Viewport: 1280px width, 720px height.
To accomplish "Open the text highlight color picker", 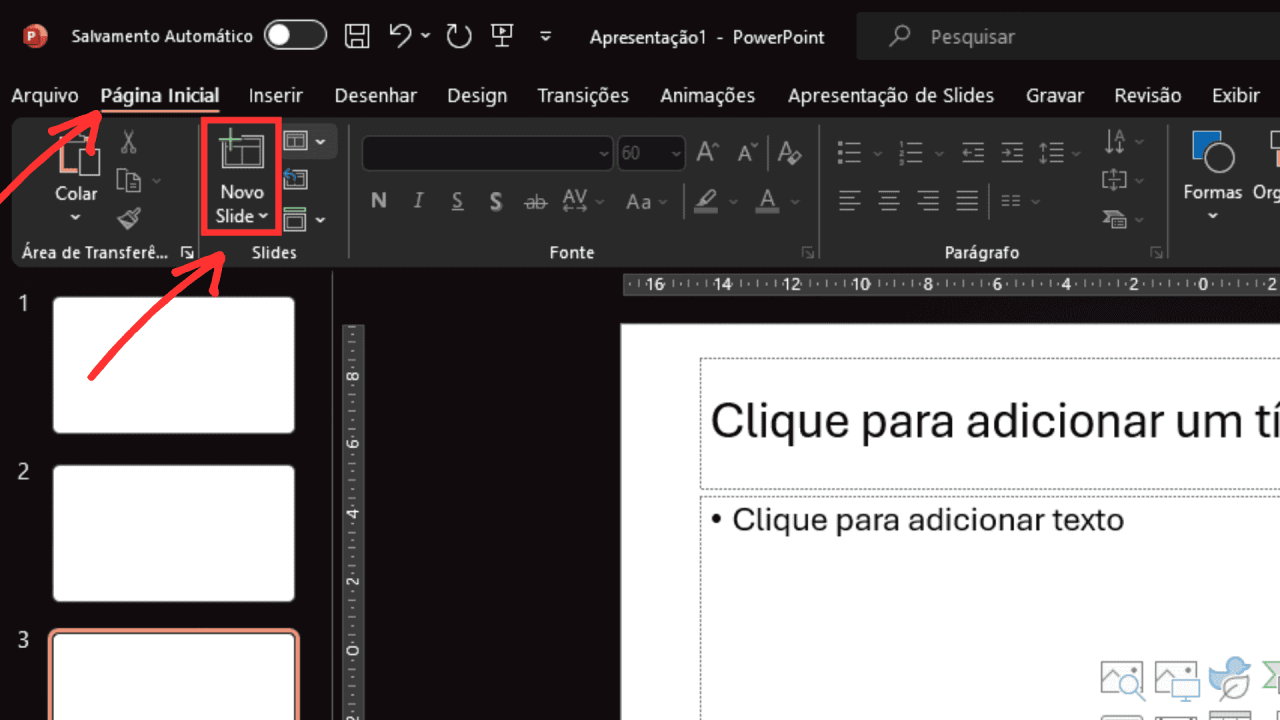I will click(x=733, y=202).
